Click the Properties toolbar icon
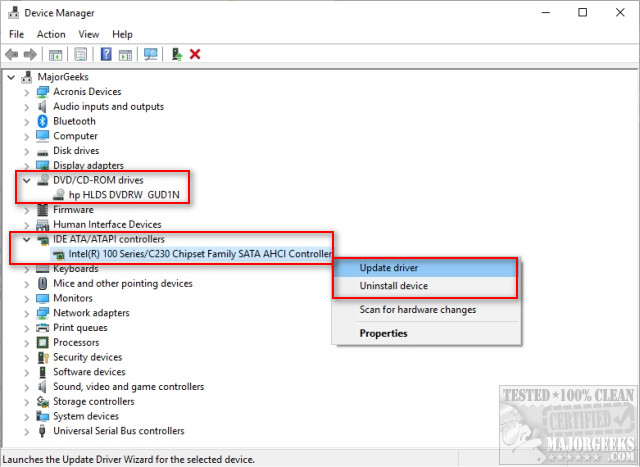640x467 pixels. click(80, 54)
